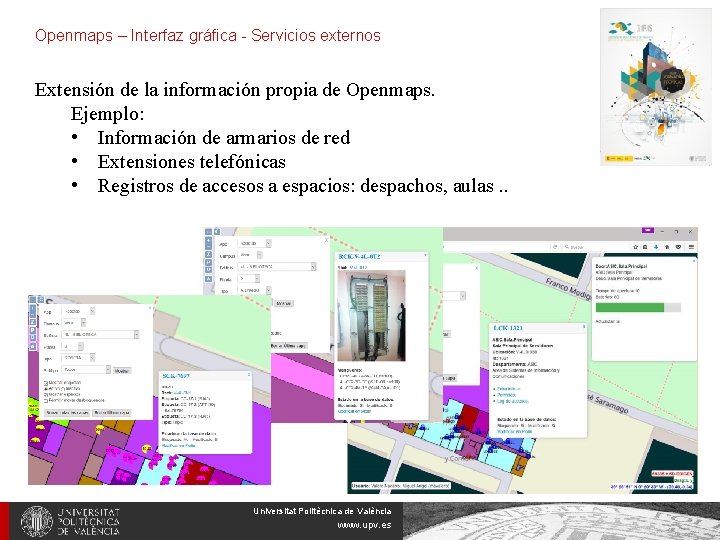Select the 'Z' tool in middle map toolbar
Image resolution: width=720 pixels, height=540 pixels.
point(208,254)
